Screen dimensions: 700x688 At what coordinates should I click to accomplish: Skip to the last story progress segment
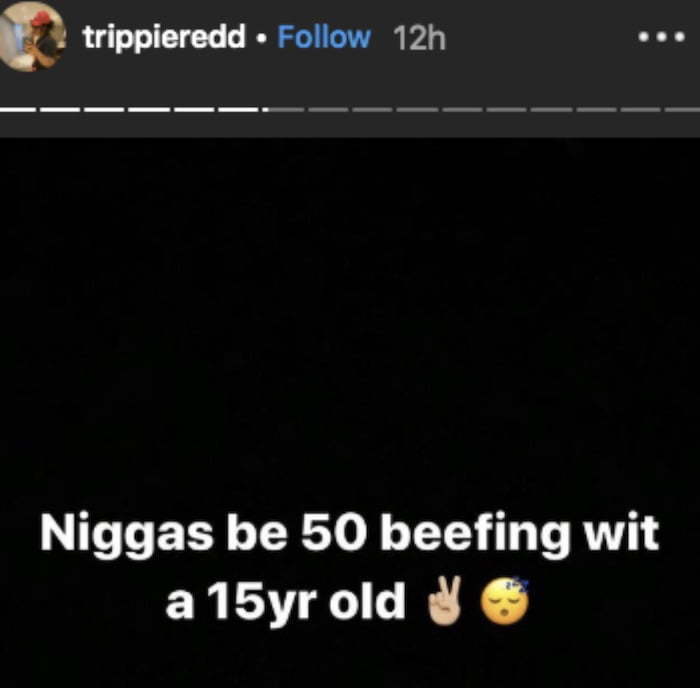(683, 109)
